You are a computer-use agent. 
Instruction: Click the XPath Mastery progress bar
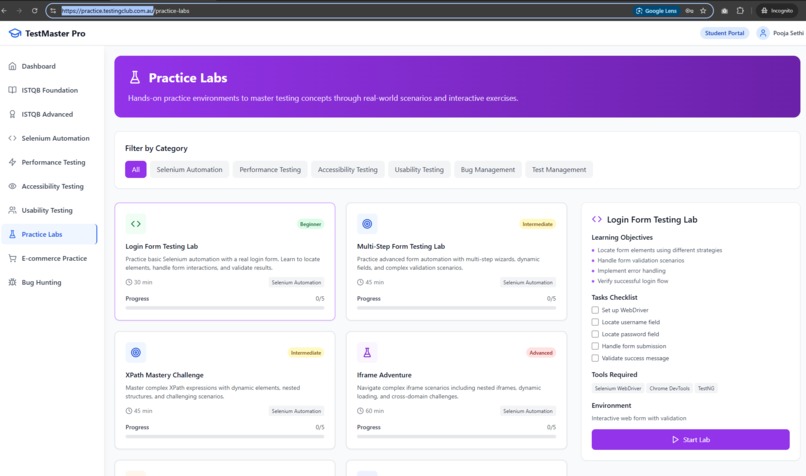(225, 436)
